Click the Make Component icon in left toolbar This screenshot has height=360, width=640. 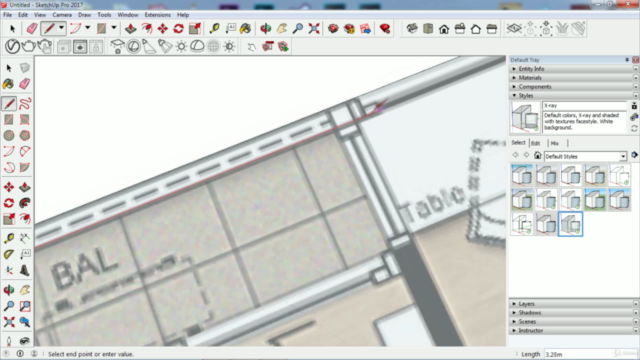[24, 68]
